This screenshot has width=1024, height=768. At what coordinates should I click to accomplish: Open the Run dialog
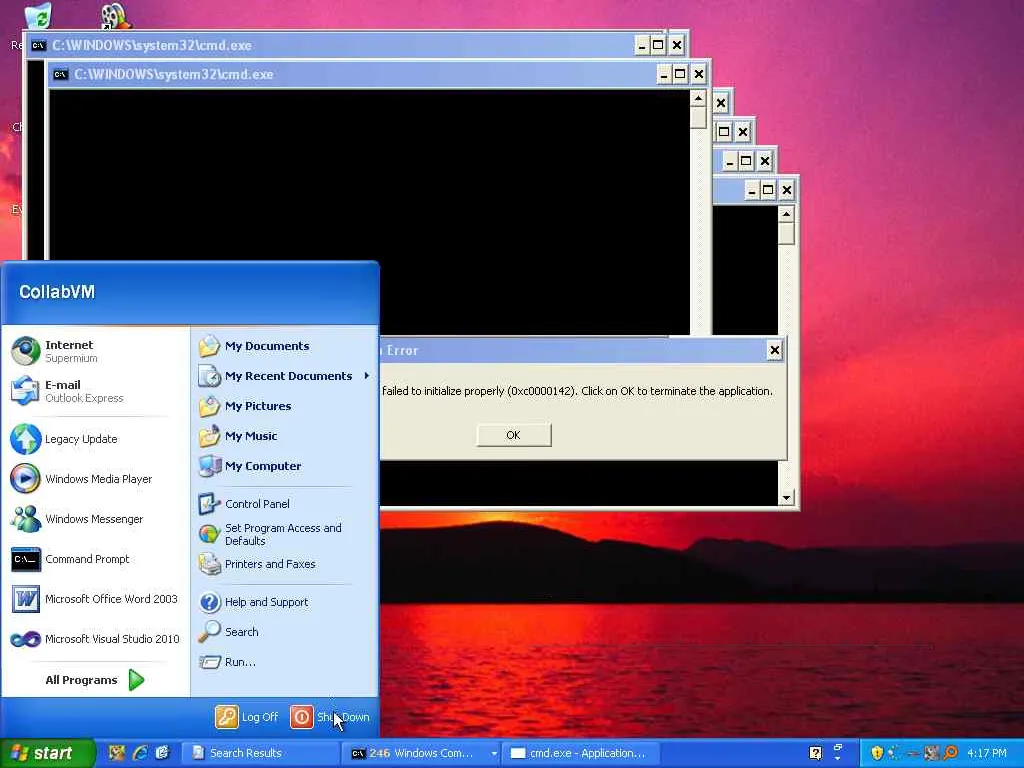coord(240,662)
